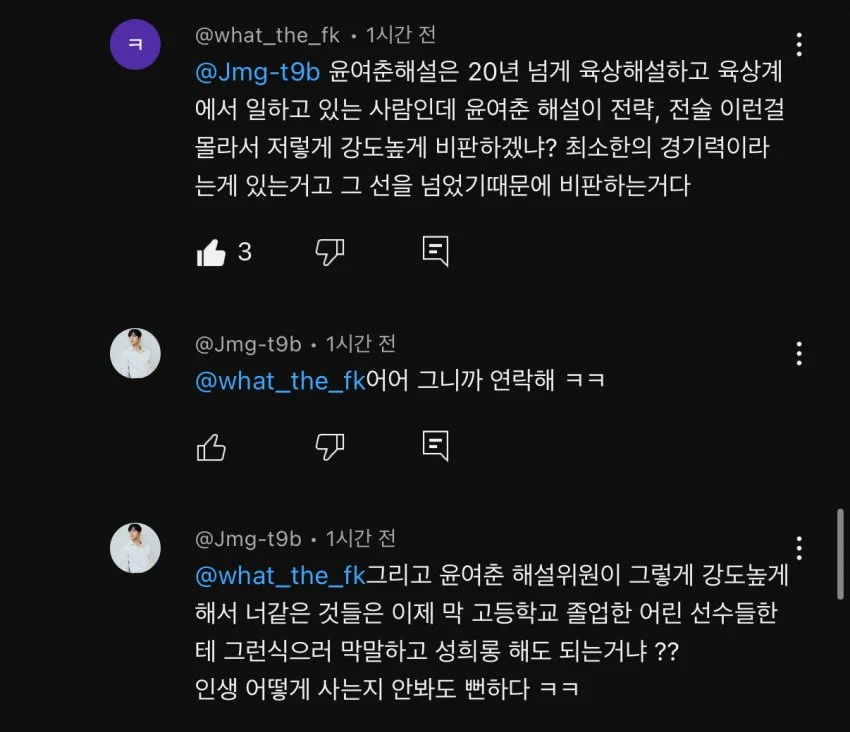Follow @what_the_fk mention in the bottom comment
Image resolution: width=850 pixels, height=732 pixels.
[x=280, y=576]
